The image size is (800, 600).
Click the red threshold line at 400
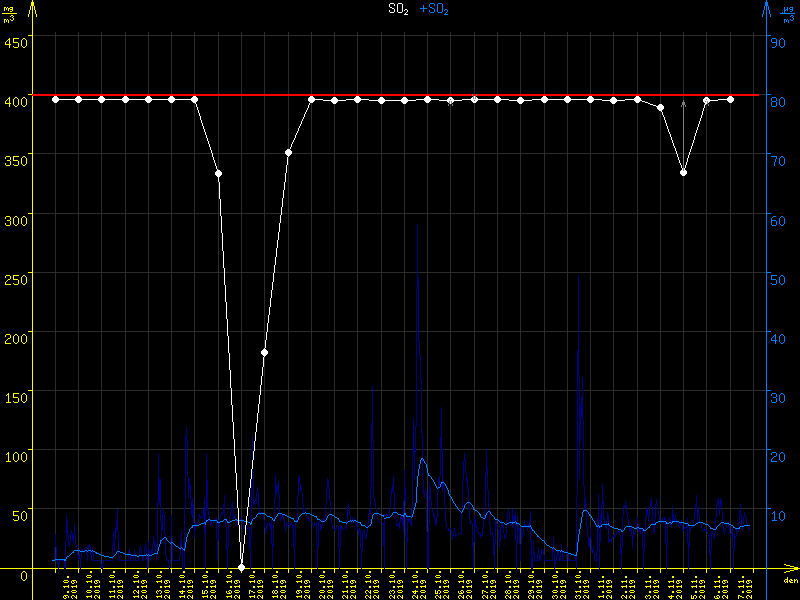400,95
